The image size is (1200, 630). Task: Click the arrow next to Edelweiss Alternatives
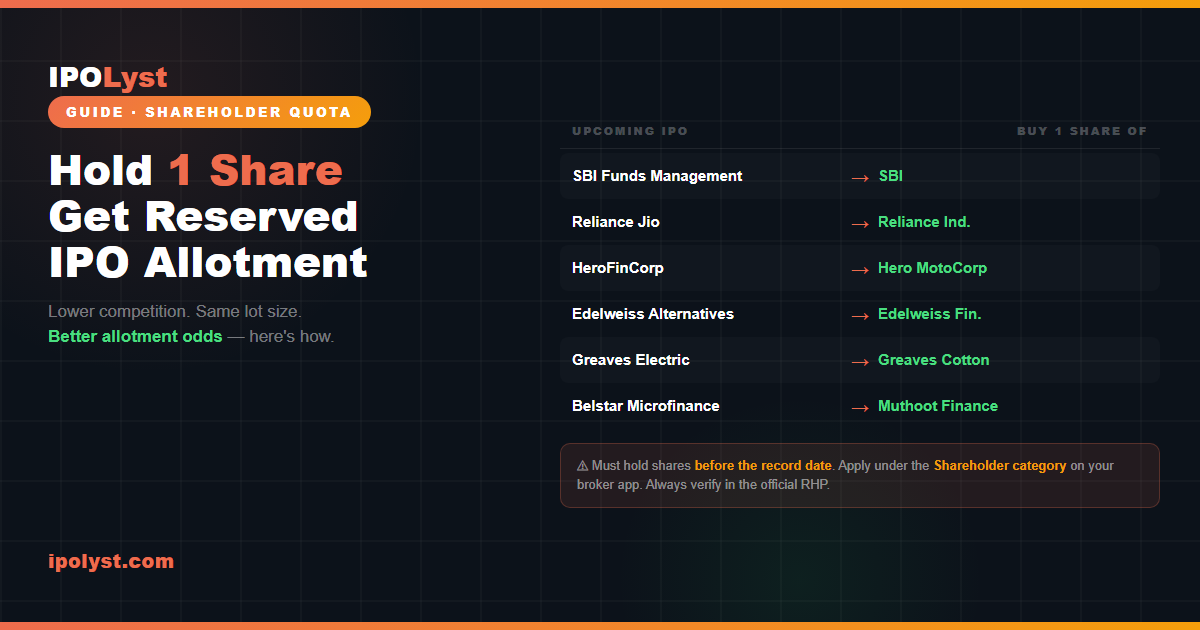tap(859, 315)
